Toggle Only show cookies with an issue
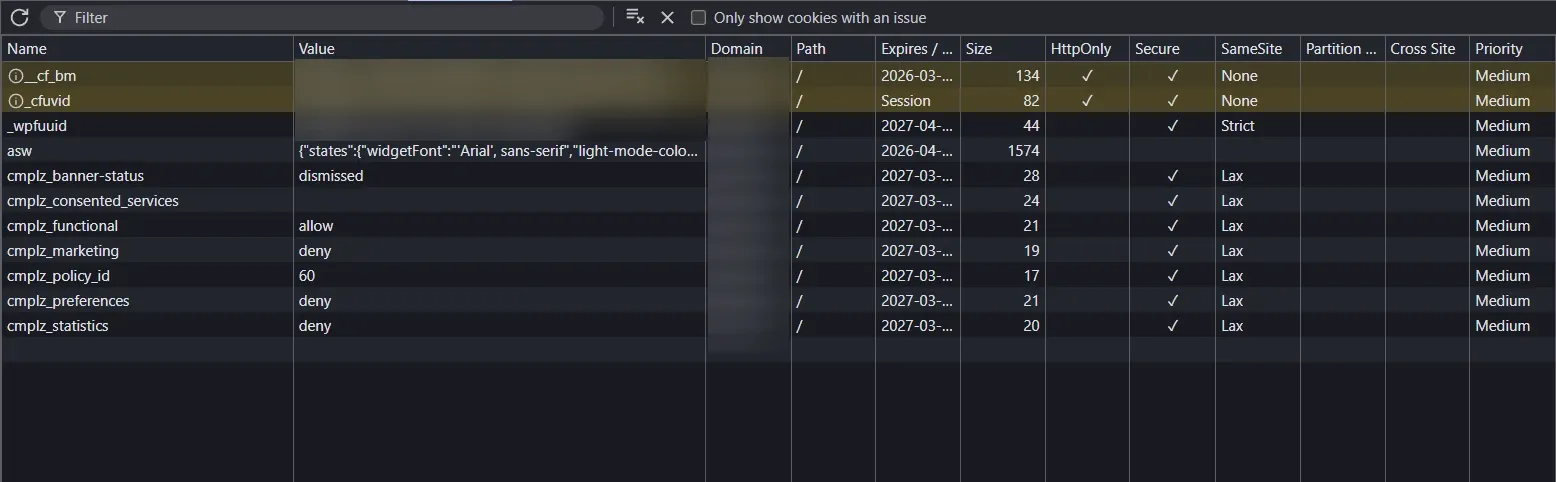Viewport: 1556px width, 482px height. tap(699, 18)
